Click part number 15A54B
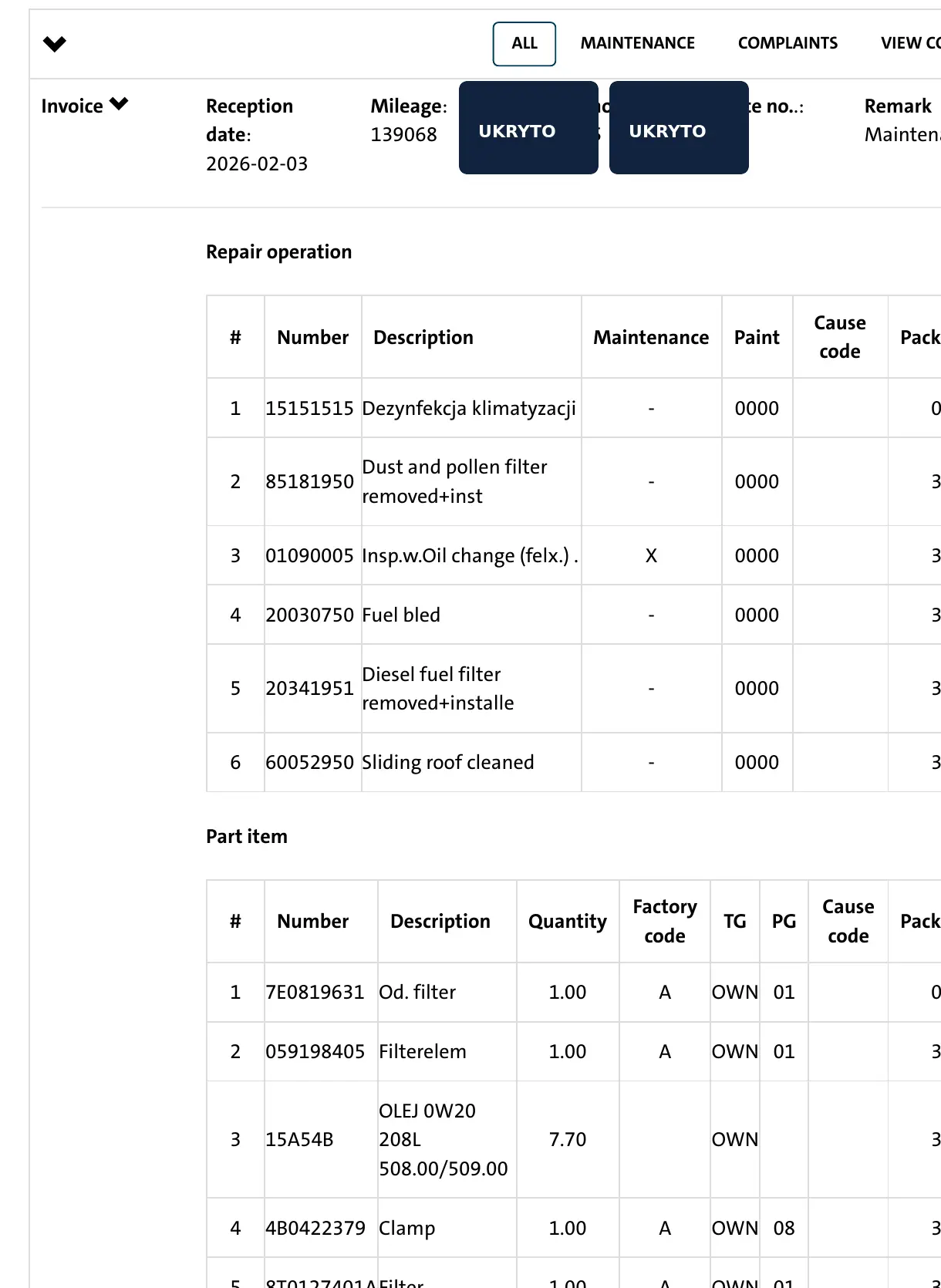The height and width of the screenshot is (1288, 941). coord(299,1139)
